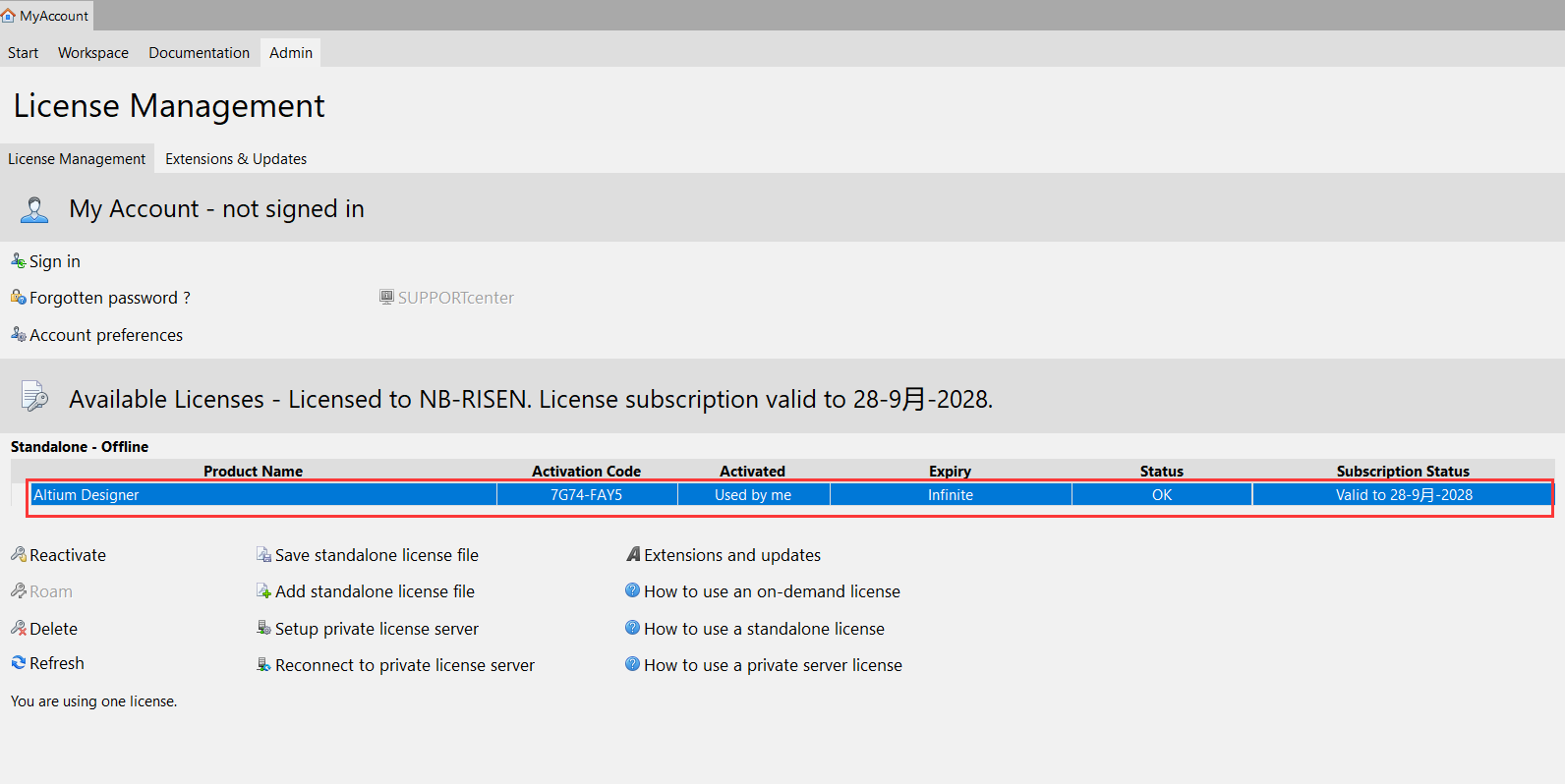Open the Workspace menu tab

[93, 53]
